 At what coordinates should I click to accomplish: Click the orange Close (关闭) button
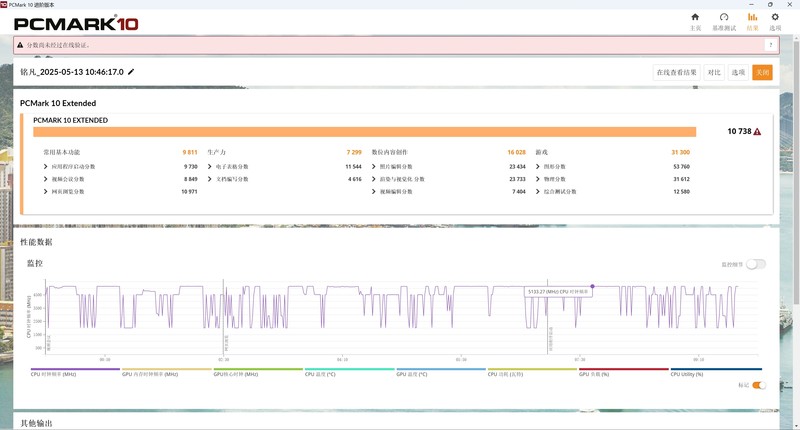pyautogui.click(x=762, y=72)
